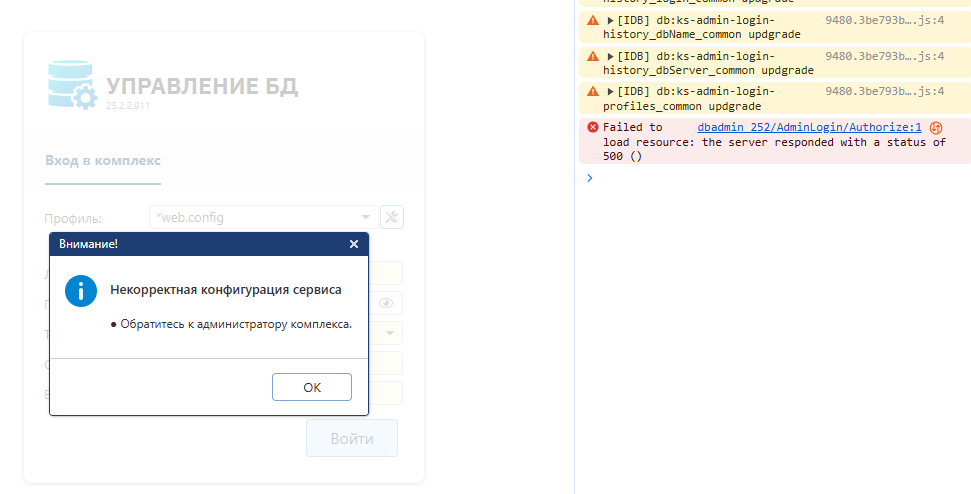Click the red error icon in console
Viewport: 971px width, 494px height.
[x=593, y=127]
